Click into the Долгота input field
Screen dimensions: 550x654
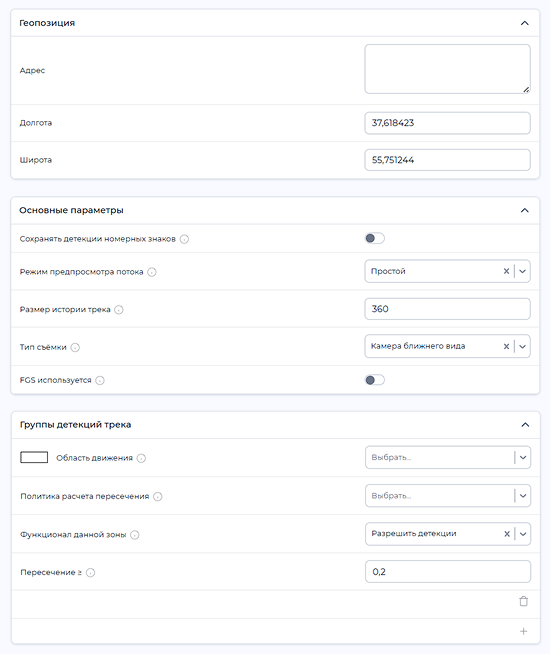click(x=447, y=123)
